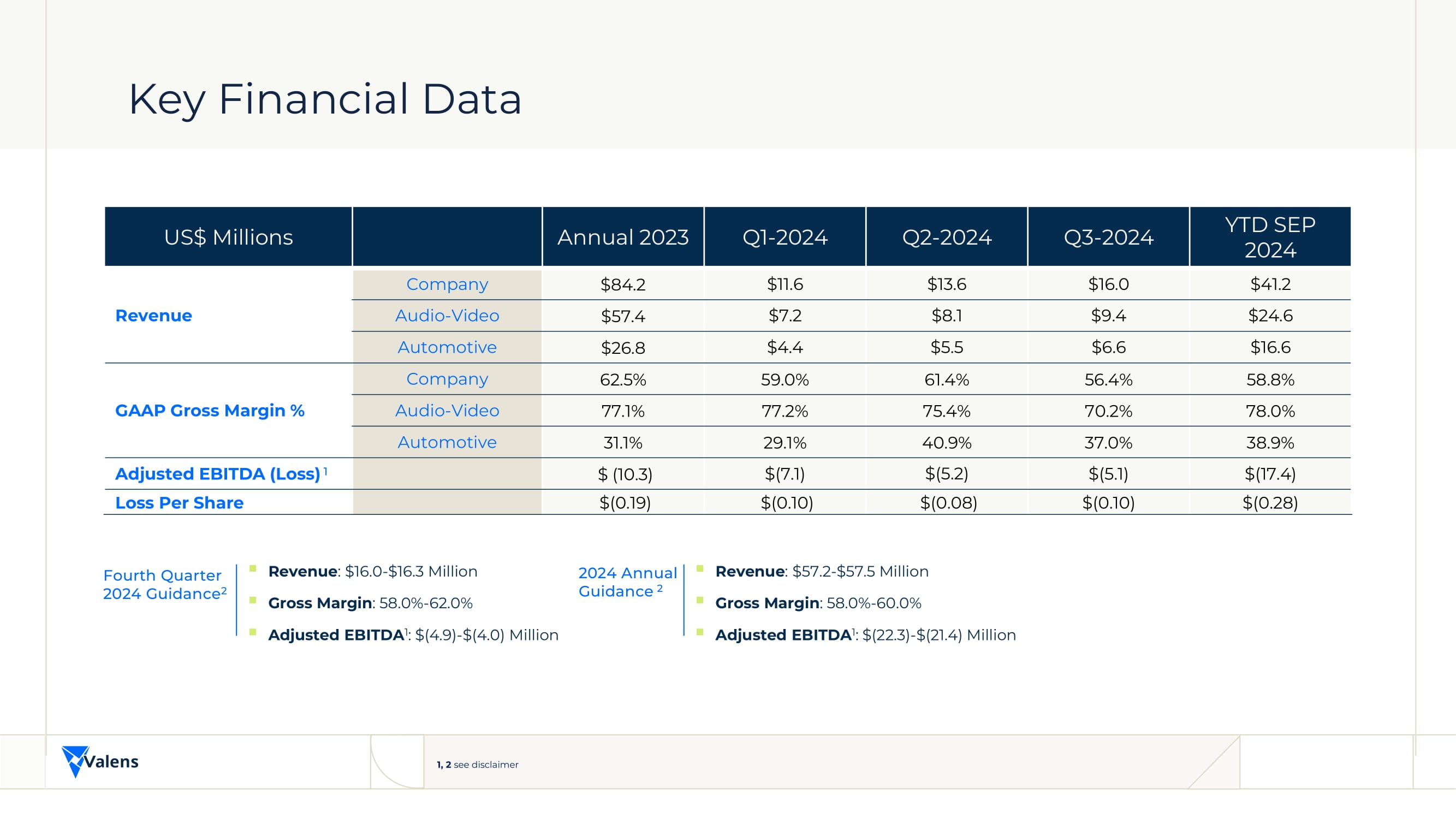This screenshot has height=819, width=1456.
Task: Select the Q3-2024 column header
Action: pyautogui.click(x=1108, y=237)
